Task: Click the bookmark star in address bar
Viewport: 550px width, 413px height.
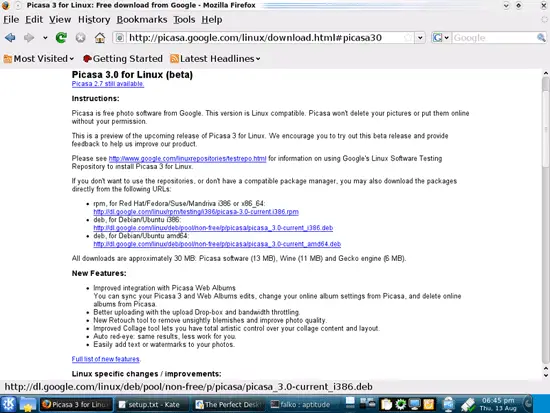Action: (x=408, y=38)
